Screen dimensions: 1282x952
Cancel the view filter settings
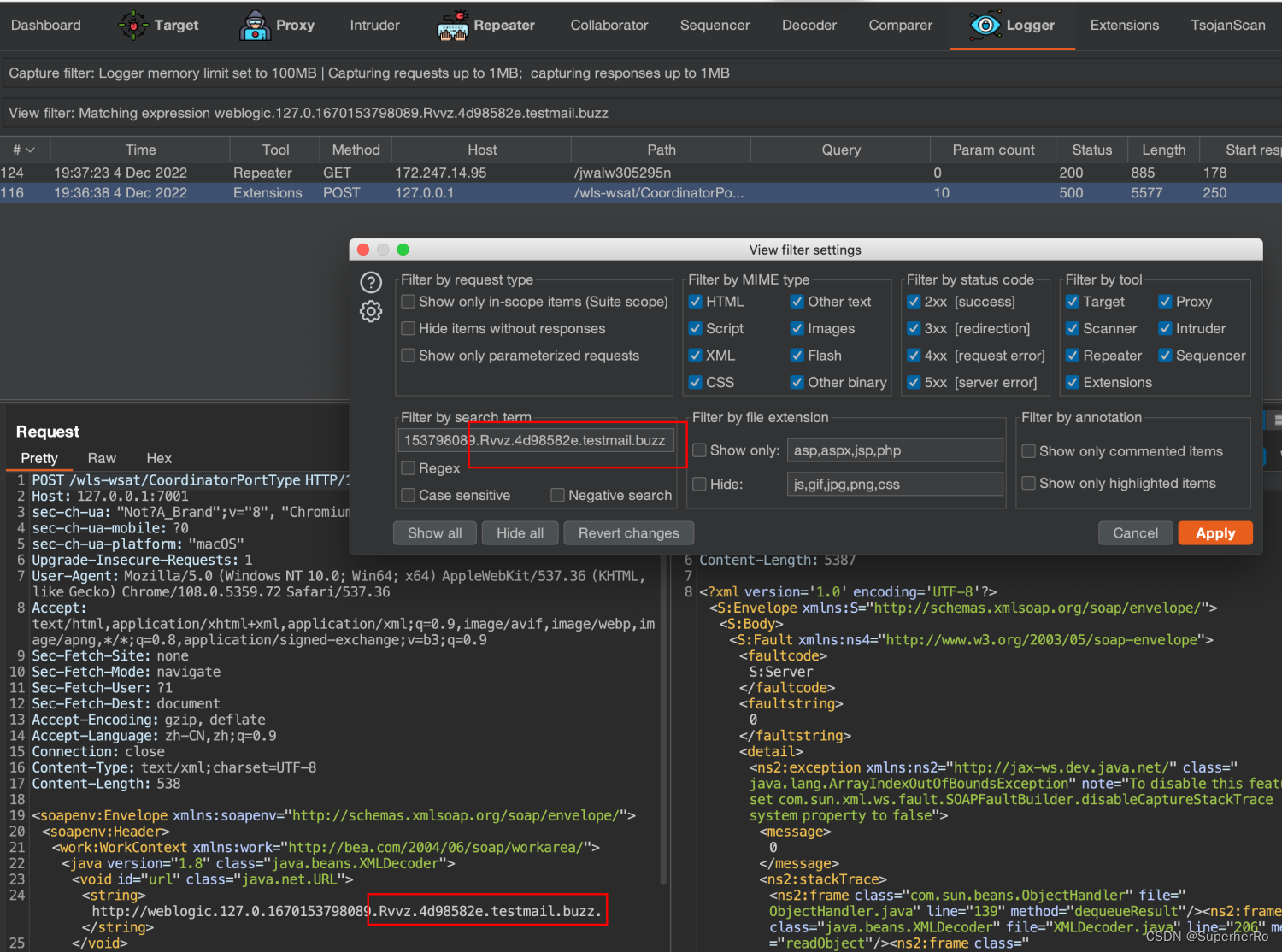(x=1136, y=533)
